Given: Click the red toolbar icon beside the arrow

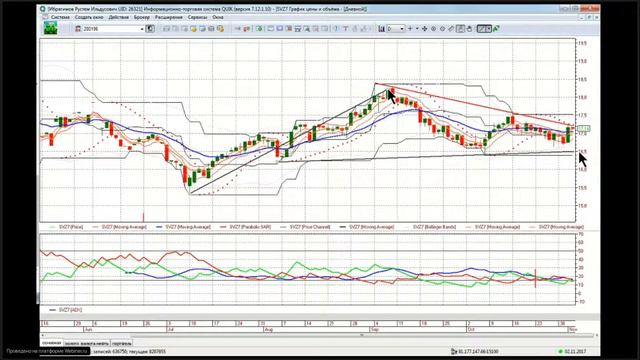Looking at the screenshot, I should tap(247, 29).
